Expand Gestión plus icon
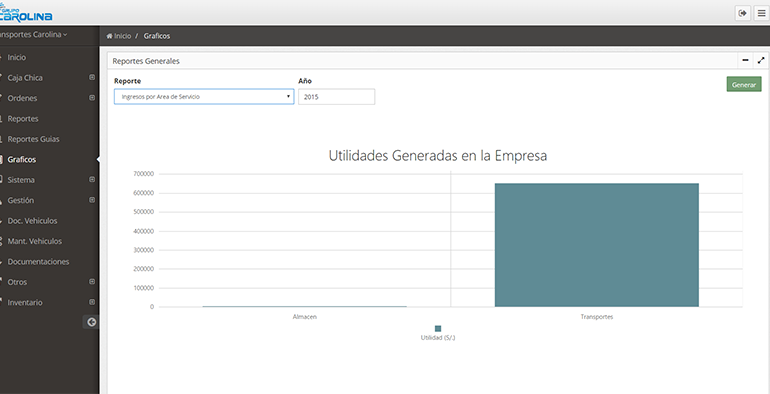The width and height of the screenshot is (770, 394). tap(92, 200)
